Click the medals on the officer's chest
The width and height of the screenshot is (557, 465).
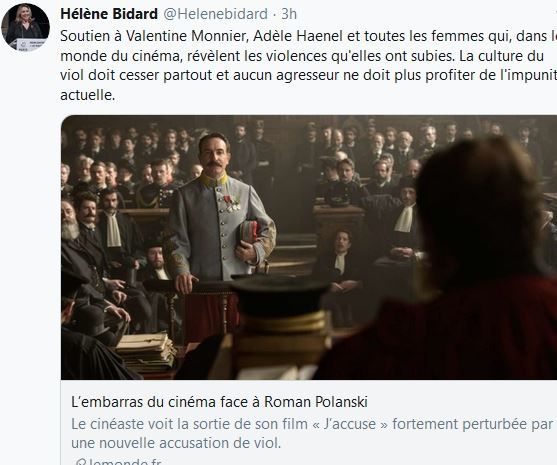[231, 203]
